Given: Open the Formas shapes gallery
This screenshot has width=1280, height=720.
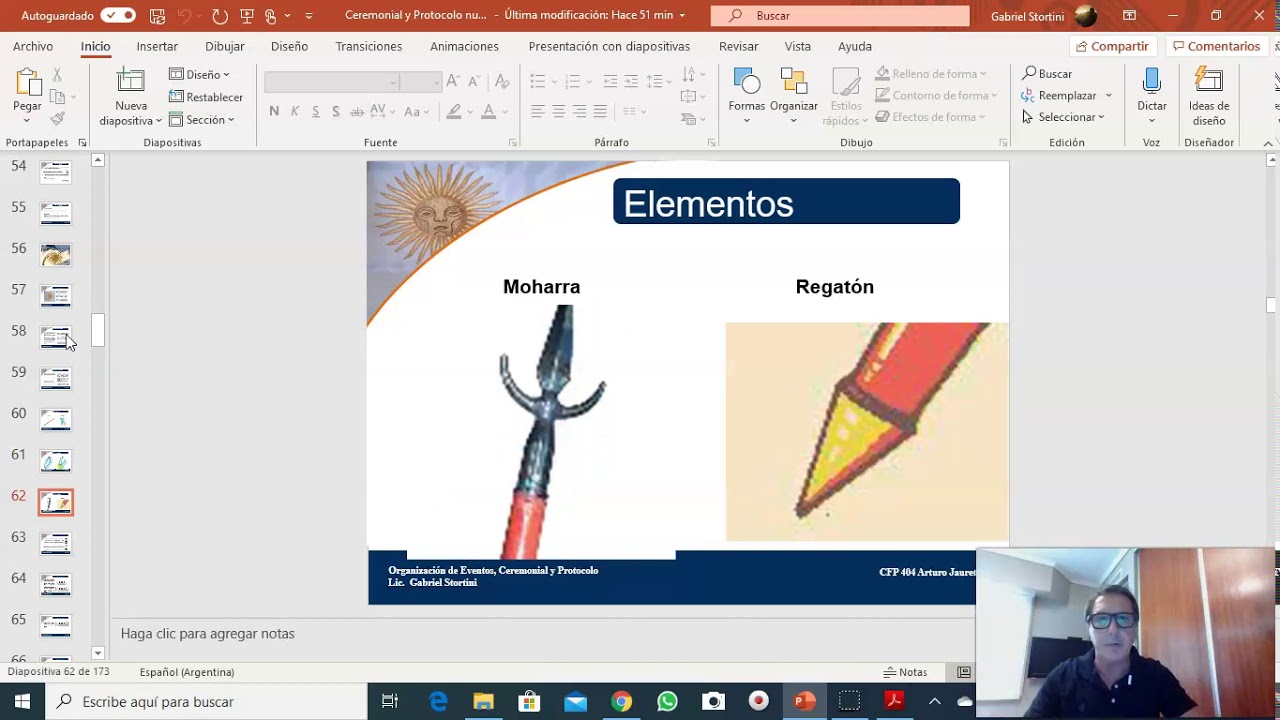Looking at the screenshot, I should pyautogui.click(x=746, y=96).
